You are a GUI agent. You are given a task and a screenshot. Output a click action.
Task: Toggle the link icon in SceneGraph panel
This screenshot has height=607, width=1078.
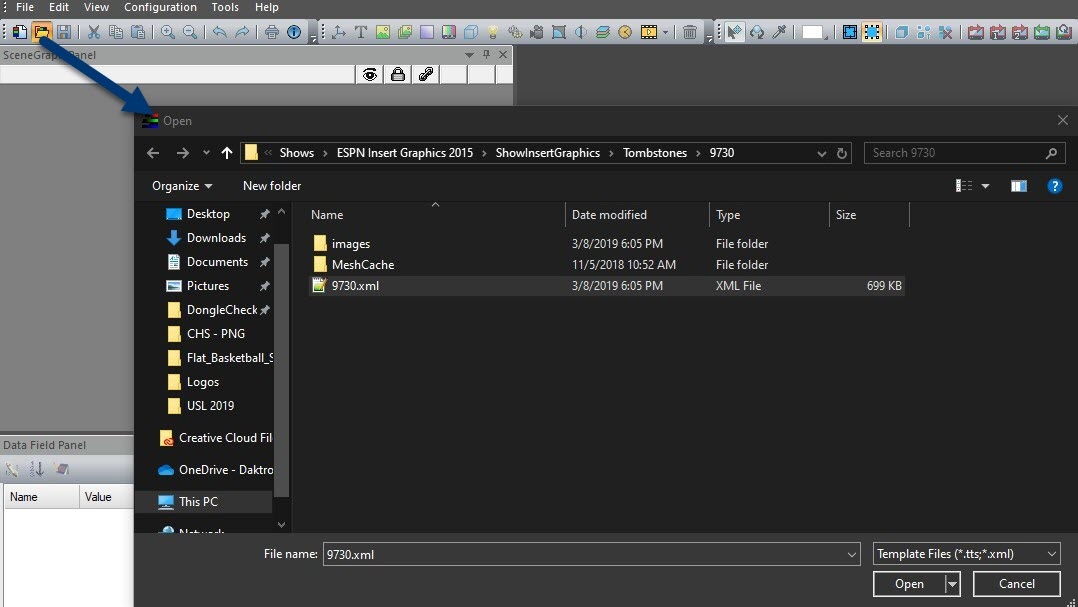click(426, 74)
